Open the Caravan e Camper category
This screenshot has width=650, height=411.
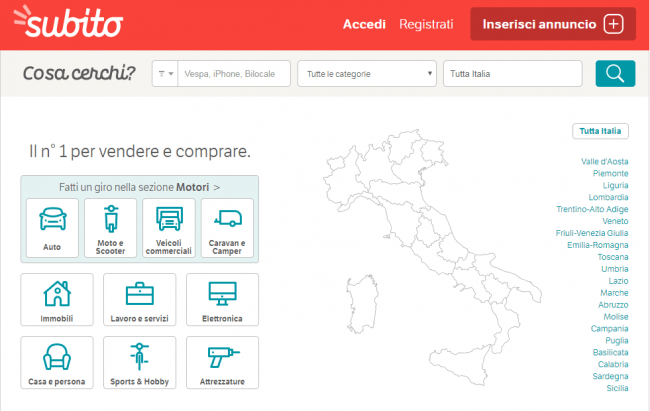tap(227, 228)
